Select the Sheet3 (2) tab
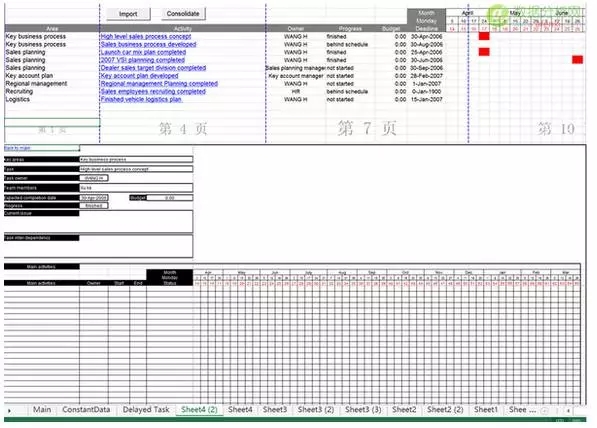Viewport: 597px width, 428px height. [x=316, y=410]
